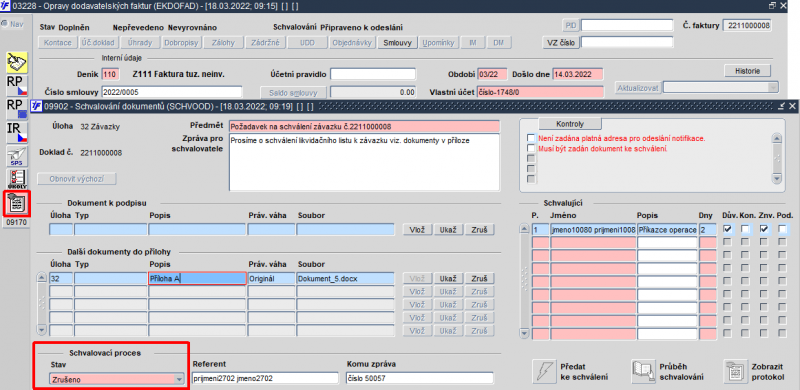Click the Nav icon at top left
800x390 pixels.
[12, 23]
